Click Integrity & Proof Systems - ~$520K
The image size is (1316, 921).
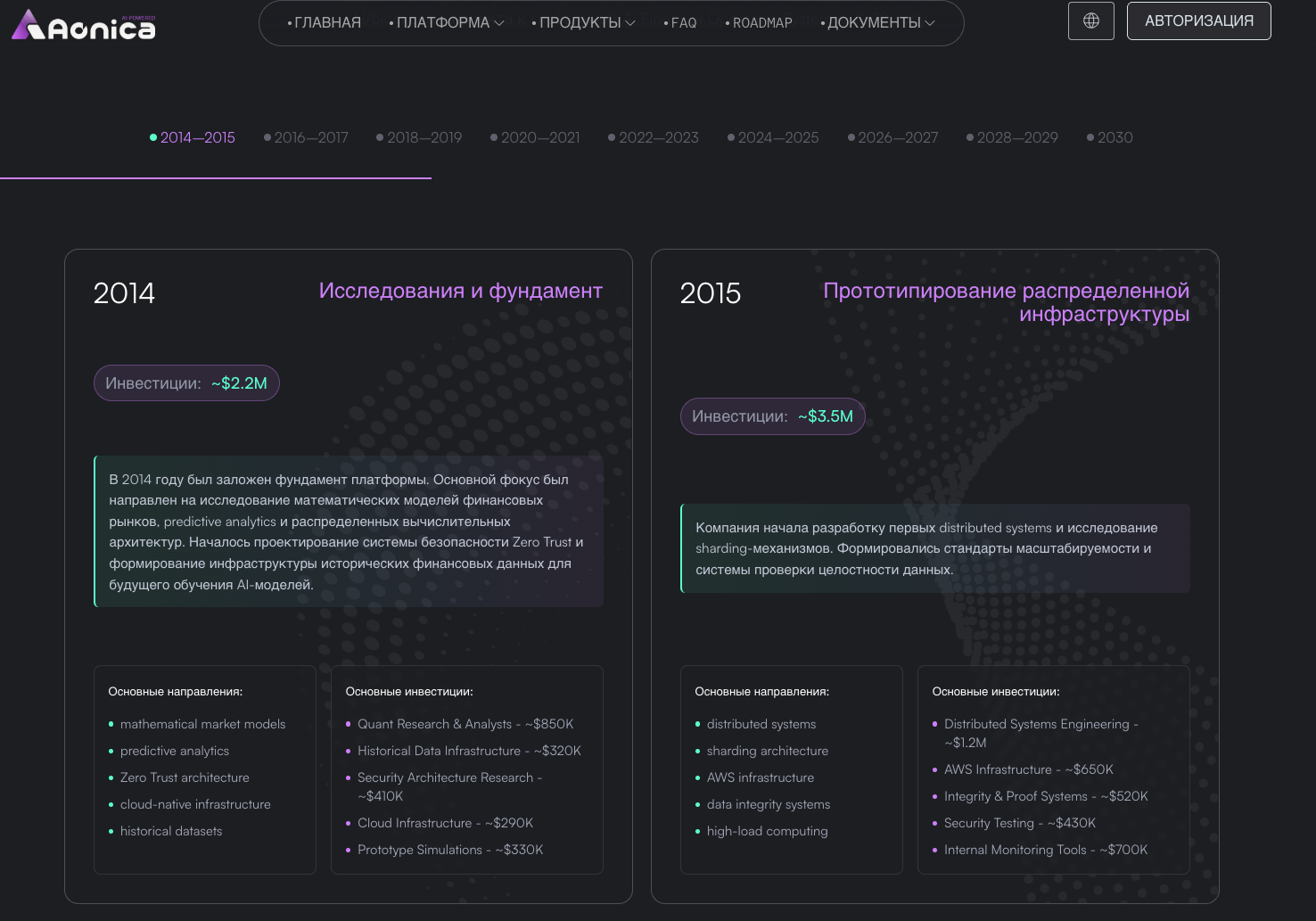tap(1046, 796)
